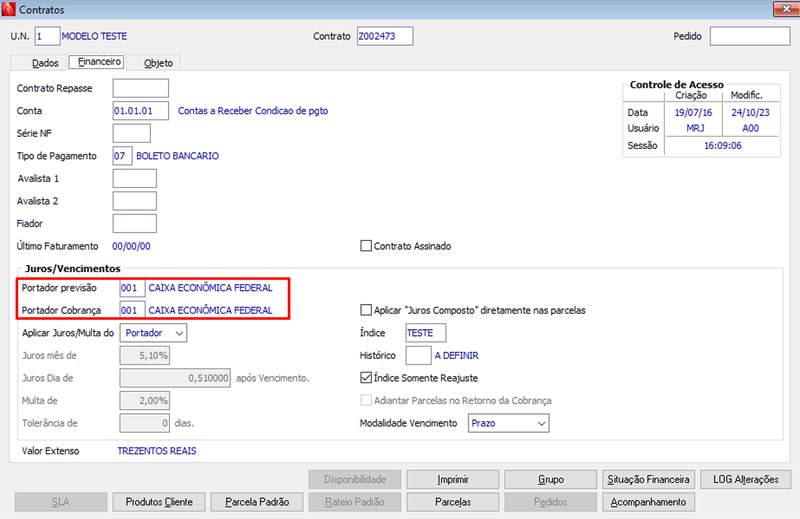Image resolution: width=800 pixels, height=519 pixels.
Task: Click the Imprimir button
Action: 453,479
